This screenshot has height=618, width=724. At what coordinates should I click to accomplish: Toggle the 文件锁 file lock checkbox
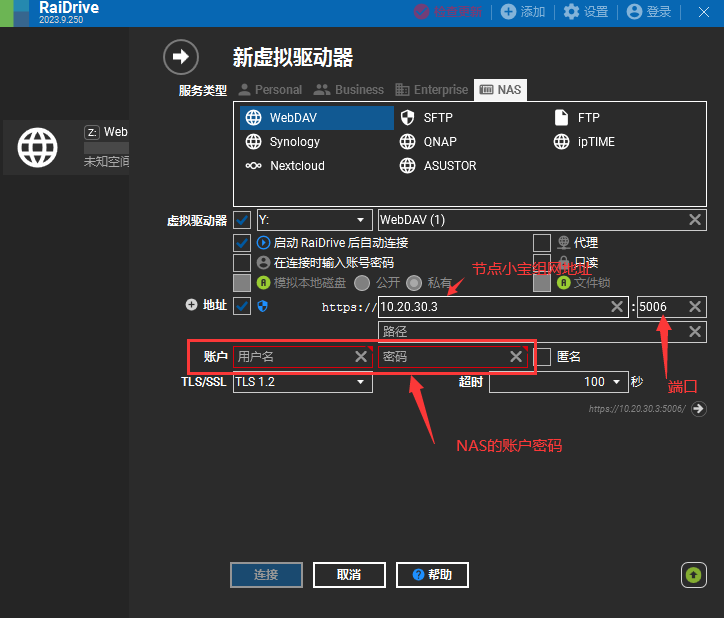[542, 283]
